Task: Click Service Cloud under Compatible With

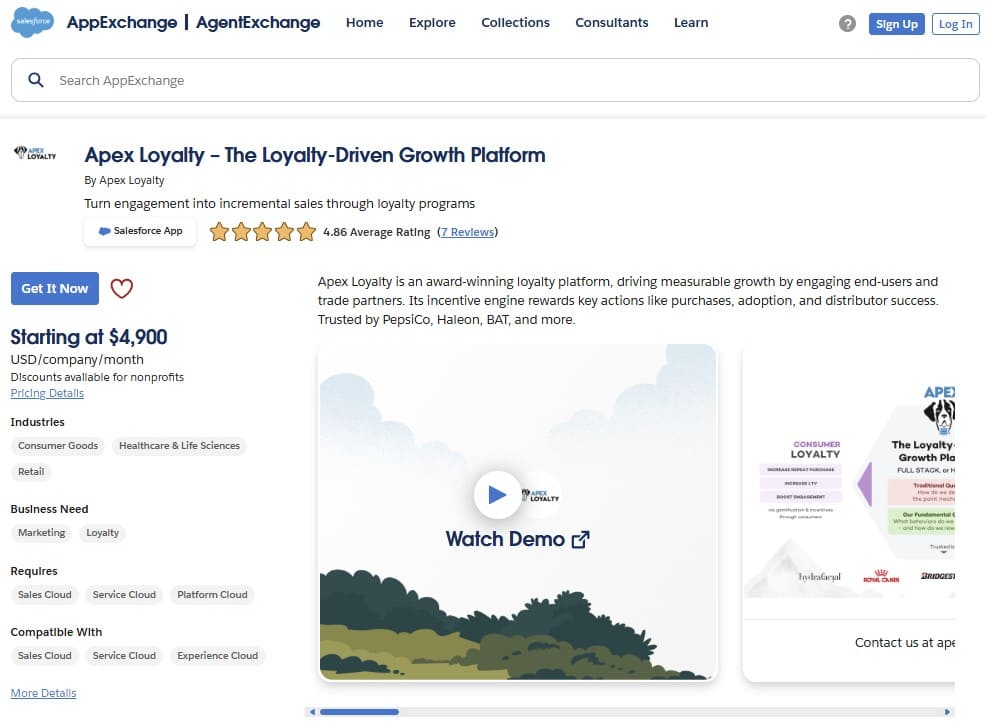Action: (124, 655)
